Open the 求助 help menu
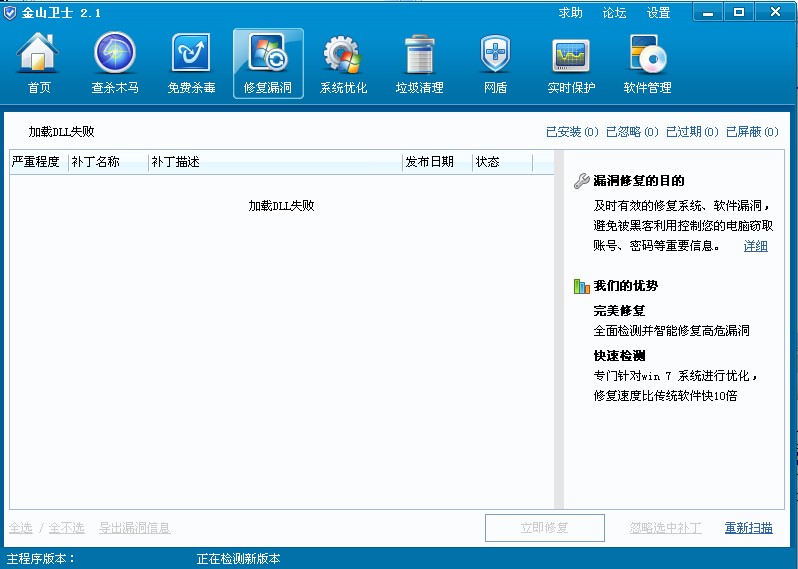The width and height of the screenshot is (798, 569). (570, 13)
